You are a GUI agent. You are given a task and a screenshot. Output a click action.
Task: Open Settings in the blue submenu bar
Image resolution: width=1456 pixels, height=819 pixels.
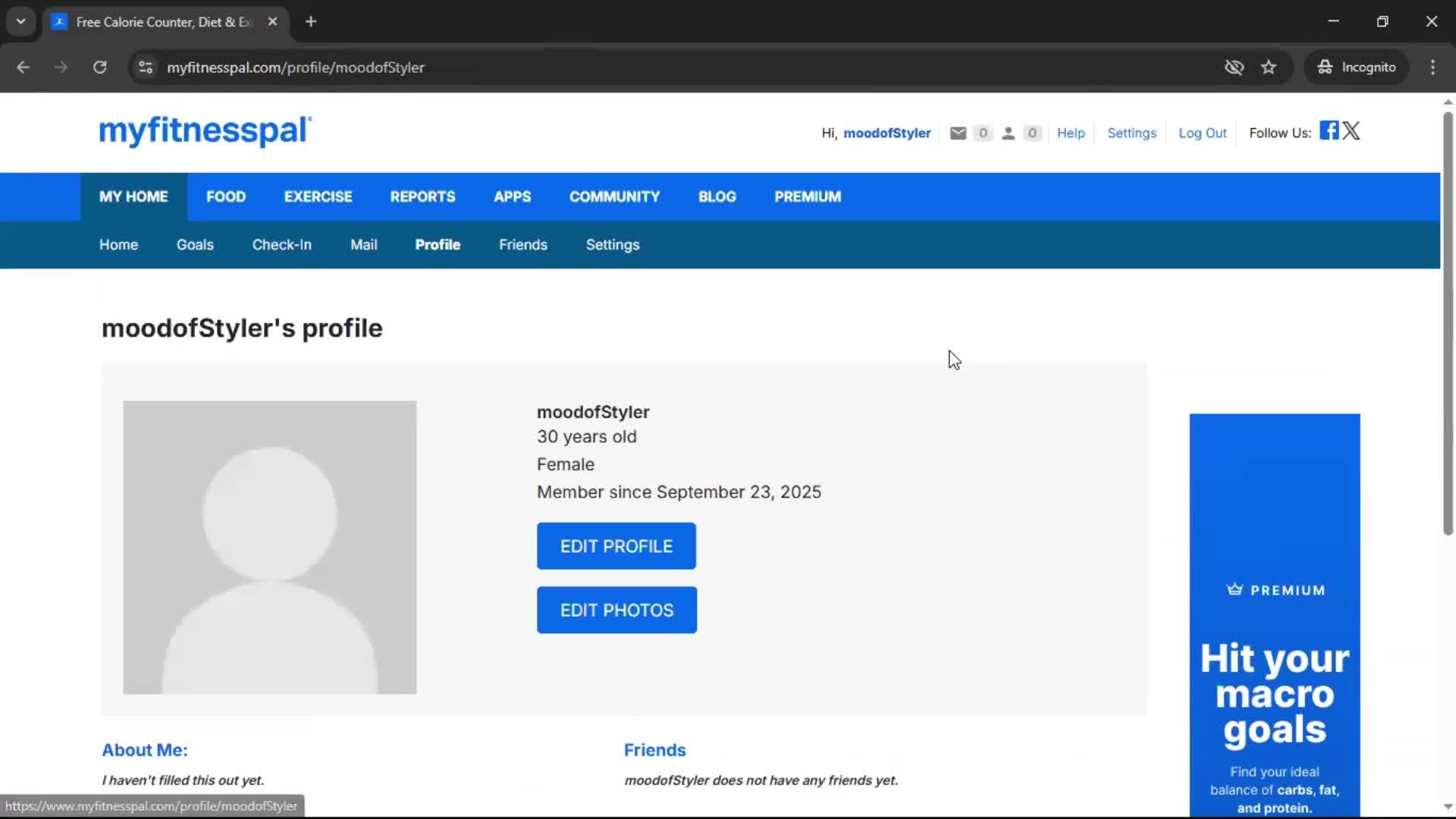point(612,245)
